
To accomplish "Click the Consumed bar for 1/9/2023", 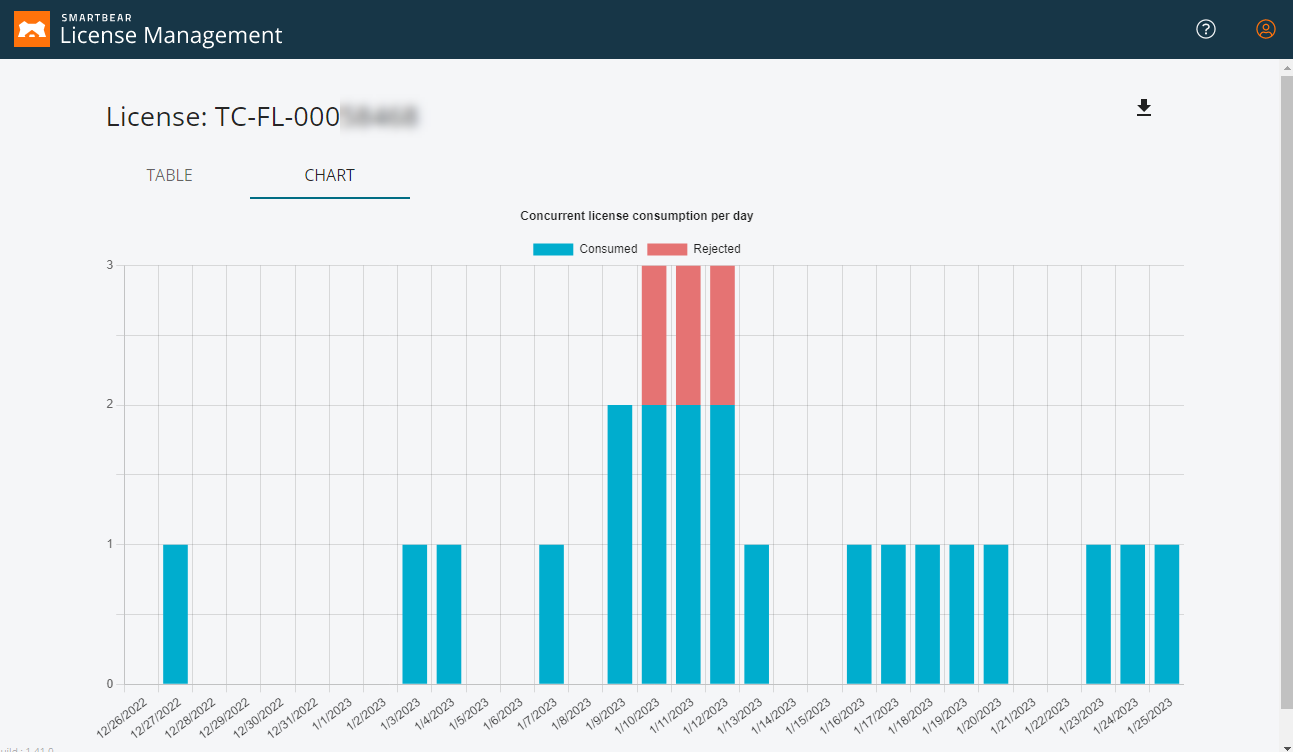I will coord(620,544).
